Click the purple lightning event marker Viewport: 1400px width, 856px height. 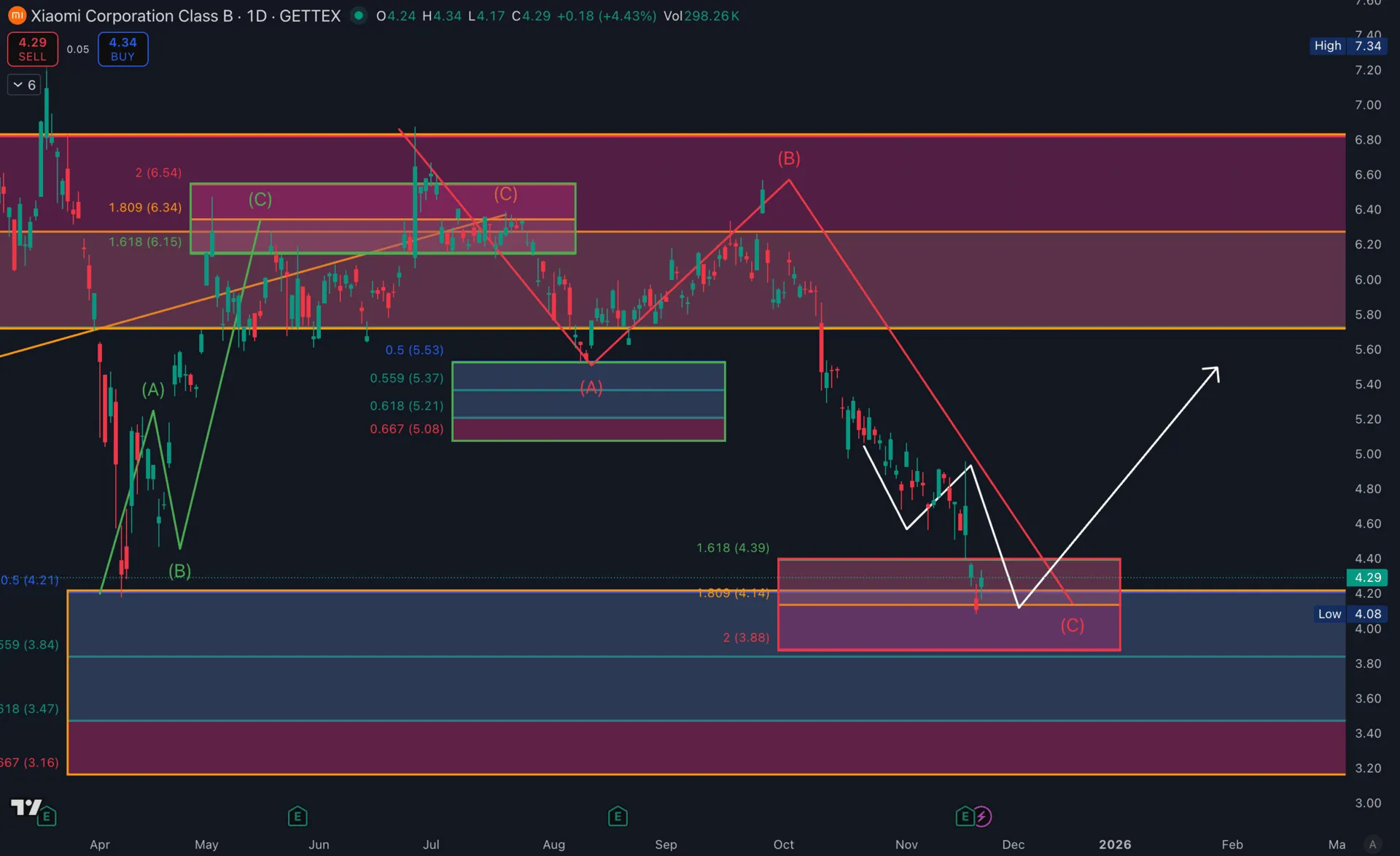983,816
